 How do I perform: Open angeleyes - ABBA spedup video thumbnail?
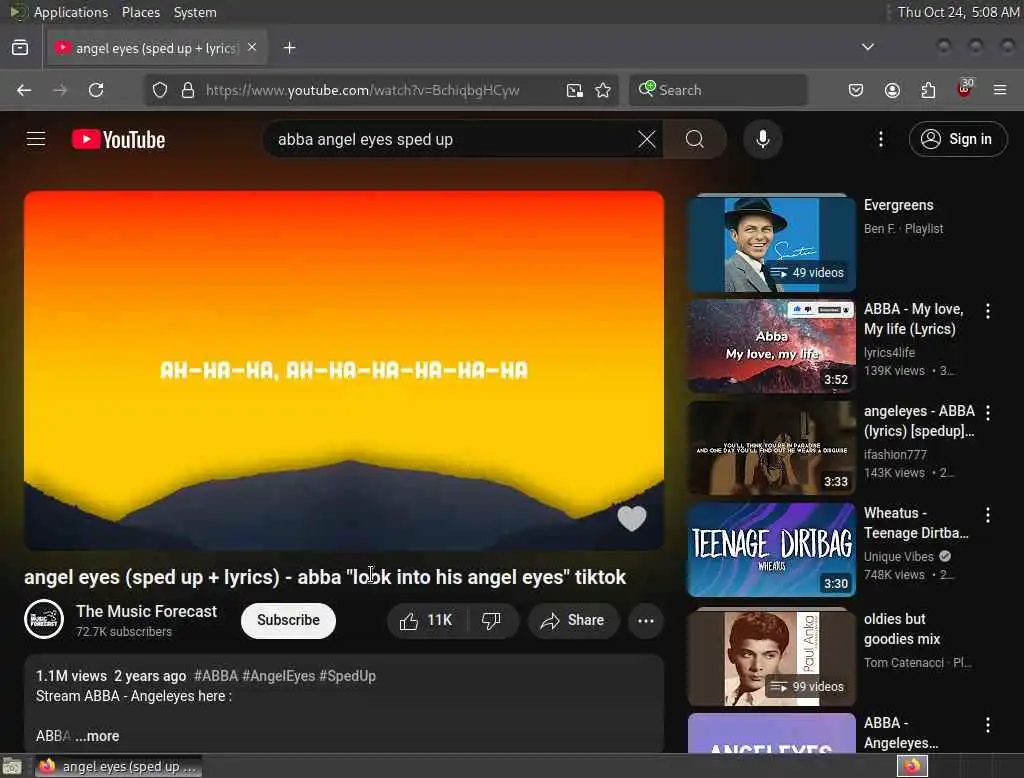point(771,448)
